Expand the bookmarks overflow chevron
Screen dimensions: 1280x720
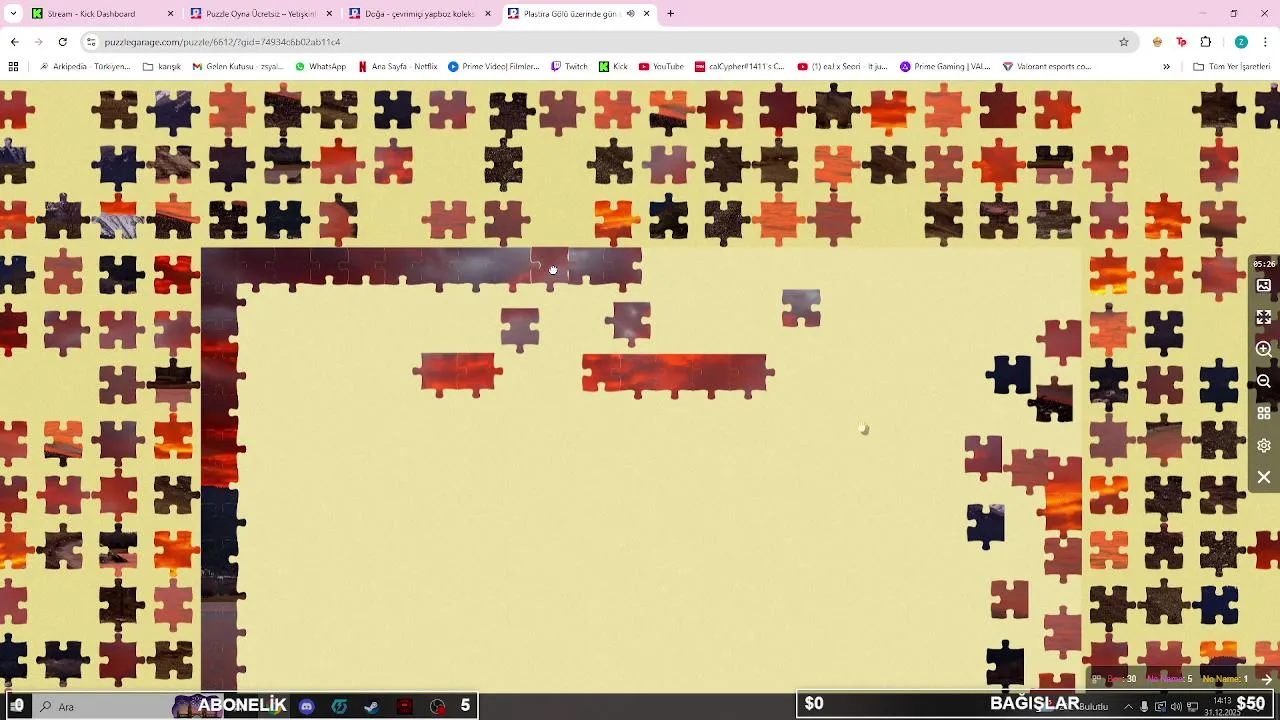click(x=1166, y=67)
